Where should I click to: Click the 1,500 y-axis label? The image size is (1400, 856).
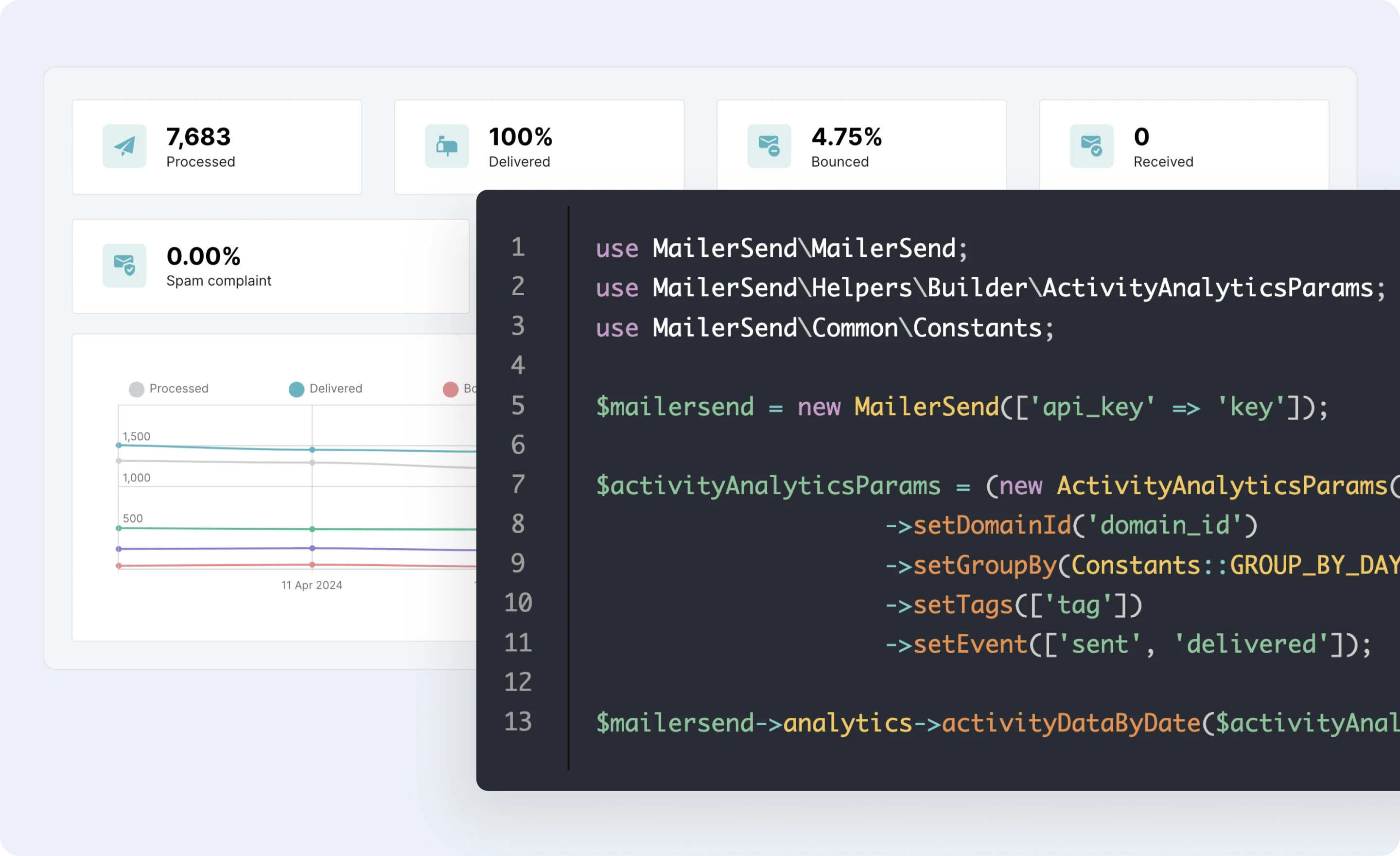point(137,437)
